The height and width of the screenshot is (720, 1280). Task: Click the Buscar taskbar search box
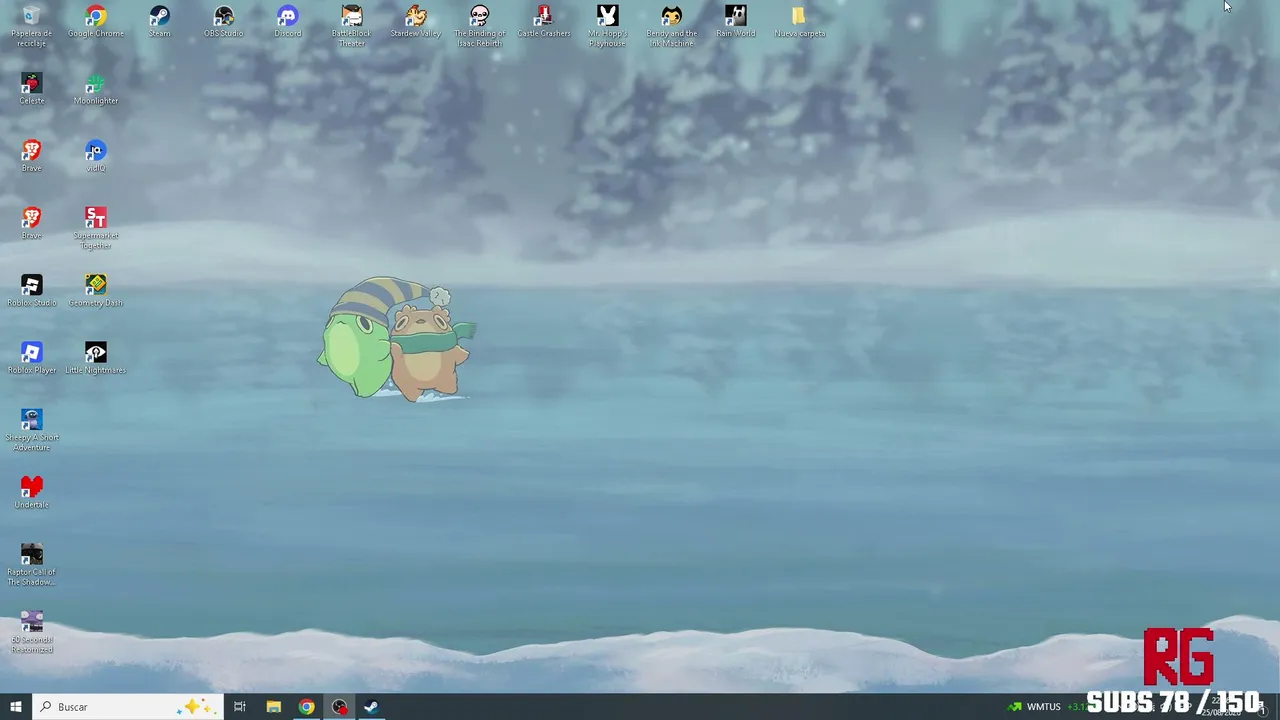coord(127,707)
